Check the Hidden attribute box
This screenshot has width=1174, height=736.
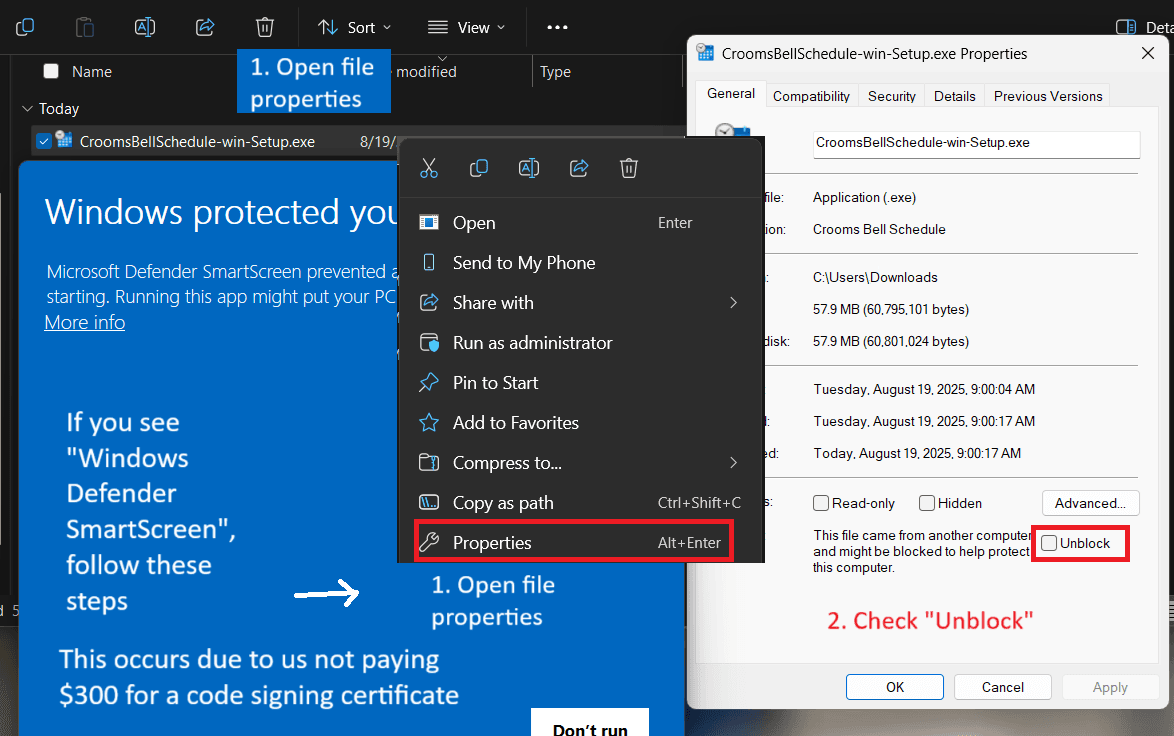coord(926,503)
